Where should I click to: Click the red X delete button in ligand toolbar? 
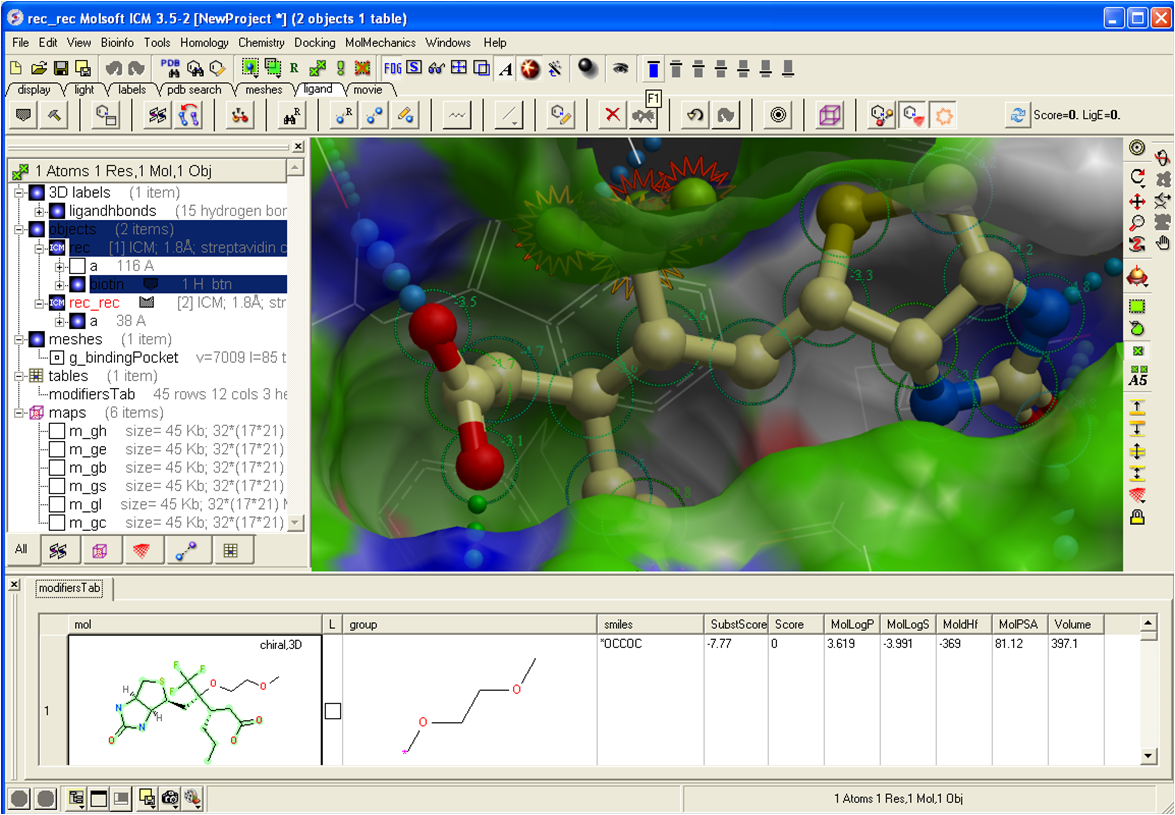coord(612,116)
